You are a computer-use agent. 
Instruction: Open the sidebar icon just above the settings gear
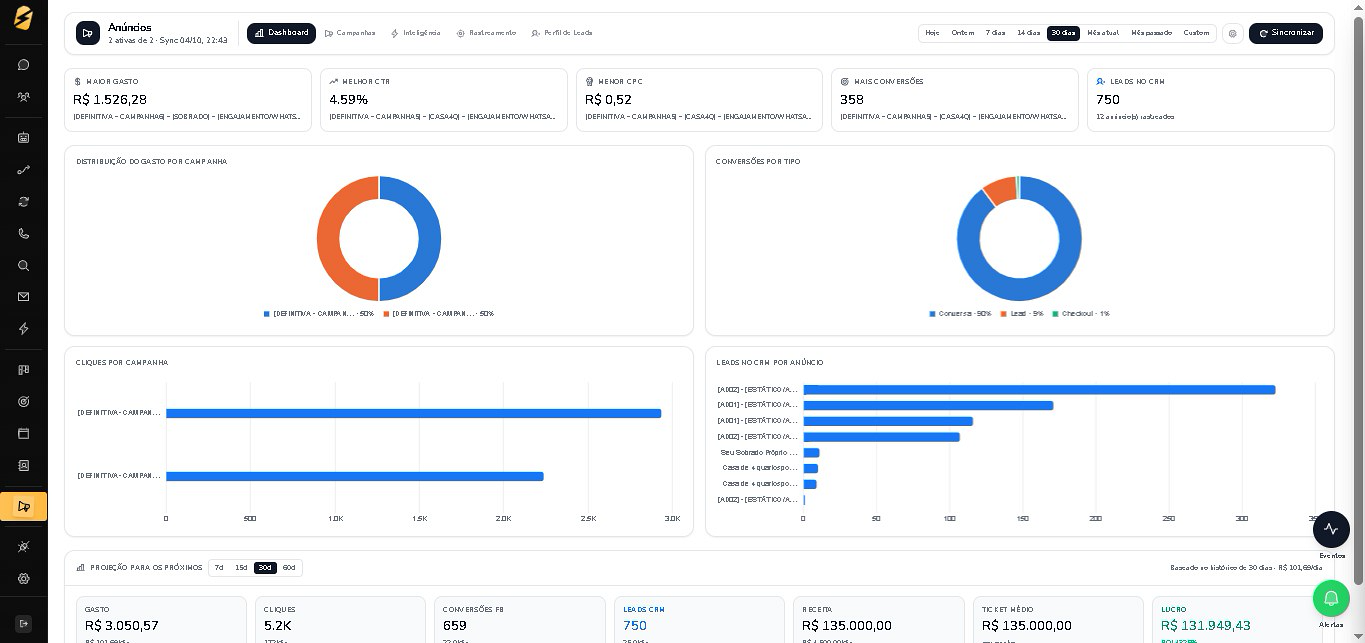23,547
